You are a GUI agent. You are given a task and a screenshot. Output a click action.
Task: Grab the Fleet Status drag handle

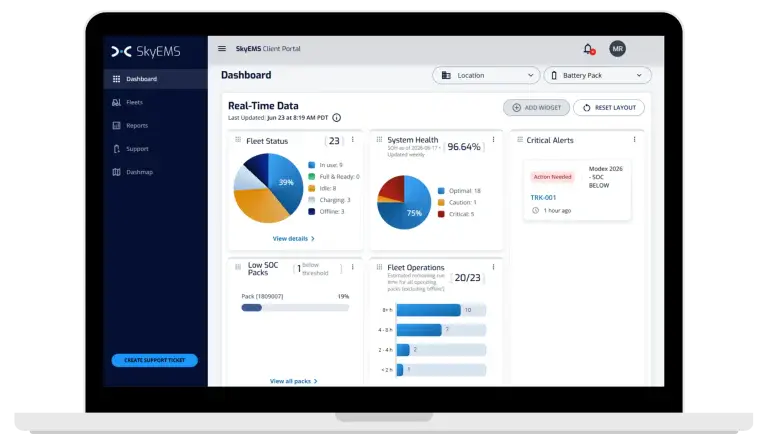pos(238,140)
